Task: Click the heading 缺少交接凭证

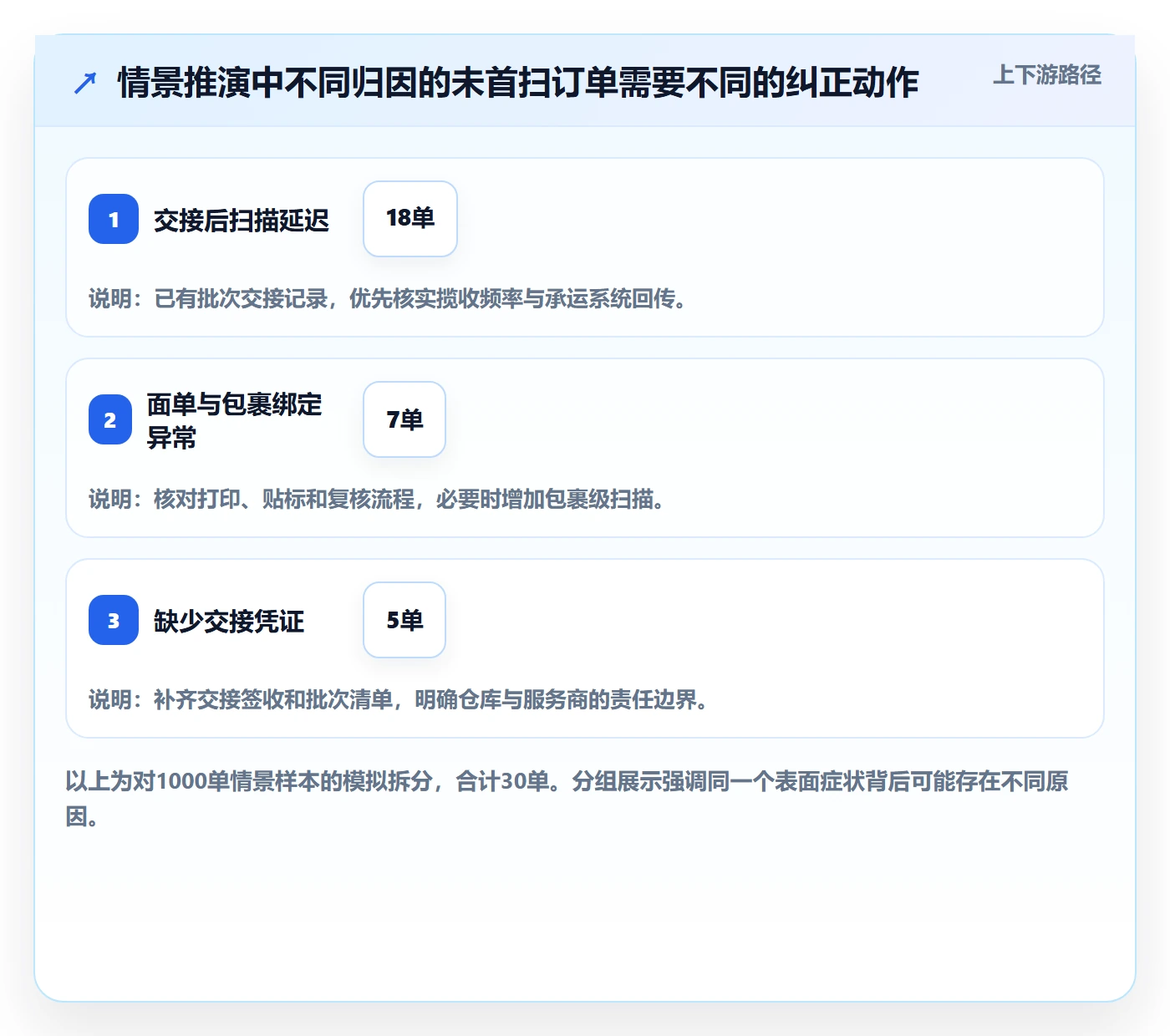Action: [x=229, y=622]
